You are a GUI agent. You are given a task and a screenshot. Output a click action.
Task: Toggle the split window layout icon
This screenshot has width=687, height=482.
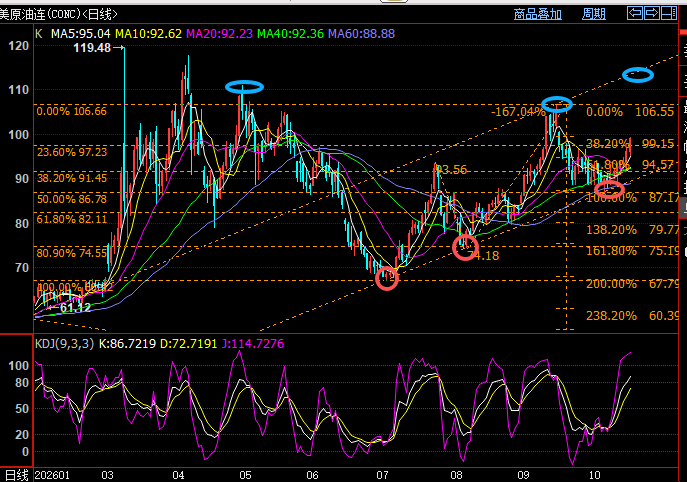[x=669, y=13]
